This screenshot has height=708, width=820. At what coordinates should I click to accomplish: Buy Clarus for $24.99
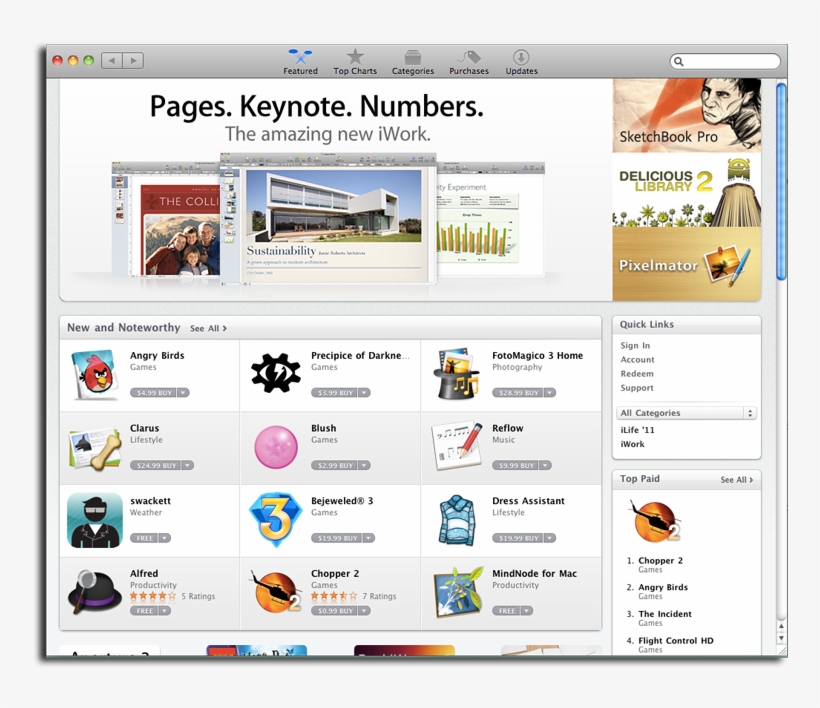click(155, 465)
